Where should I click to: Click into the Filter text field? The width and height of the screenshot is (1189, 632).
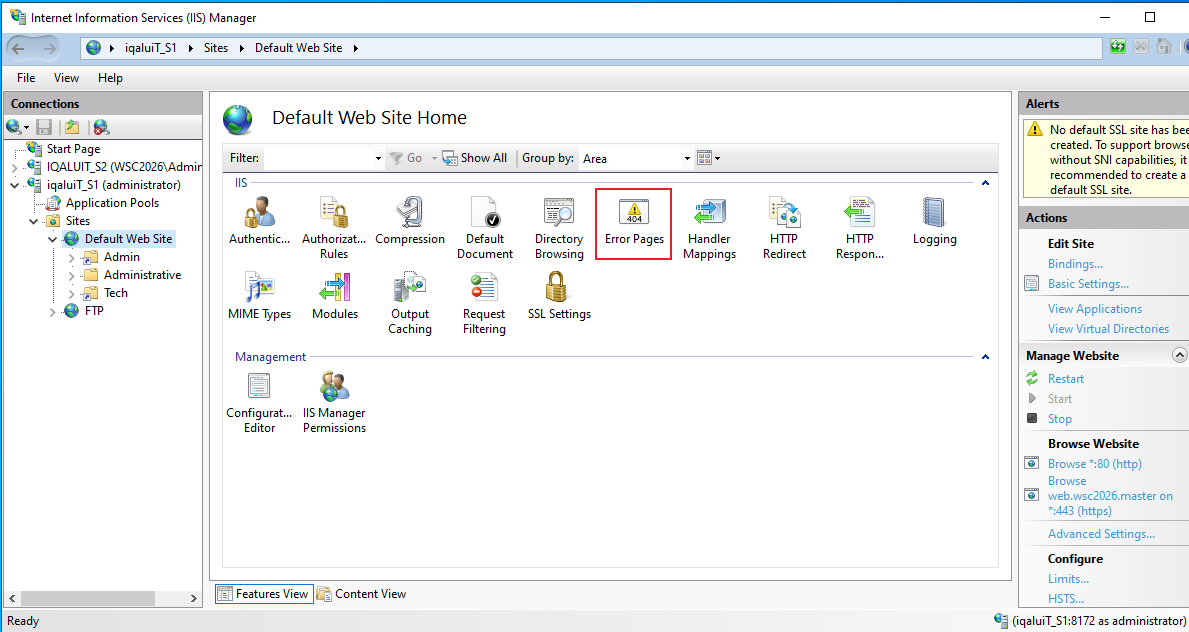pos(324,158)
